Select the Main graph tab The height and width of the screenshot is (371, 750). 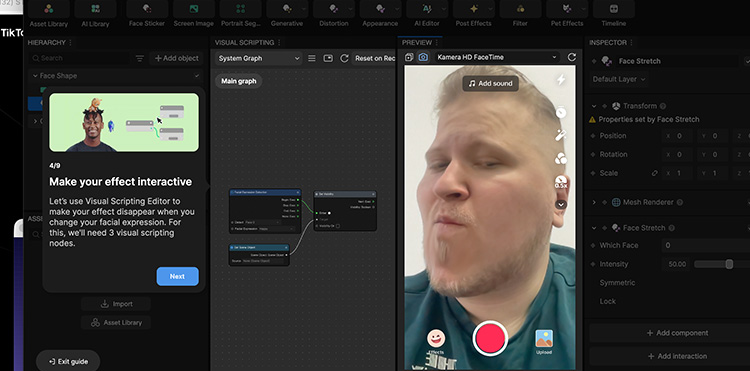[x=239, y=81]
